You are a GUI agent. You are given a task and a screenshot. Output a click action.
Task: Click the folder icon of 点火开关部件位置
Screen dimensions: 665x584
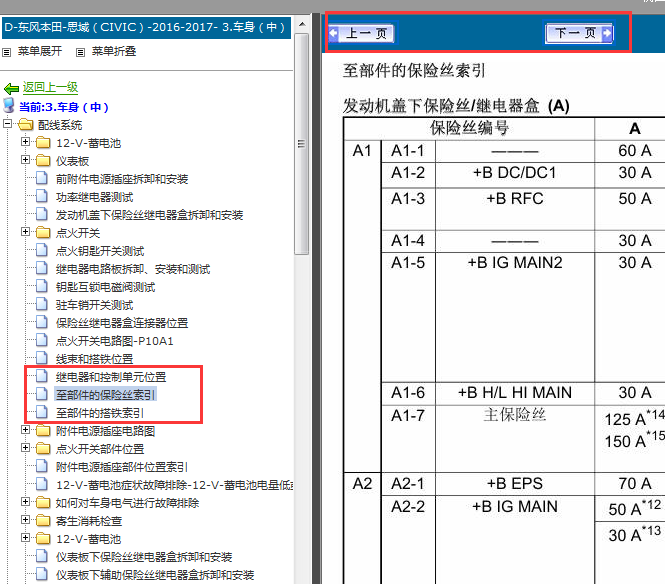click(43, 448)
